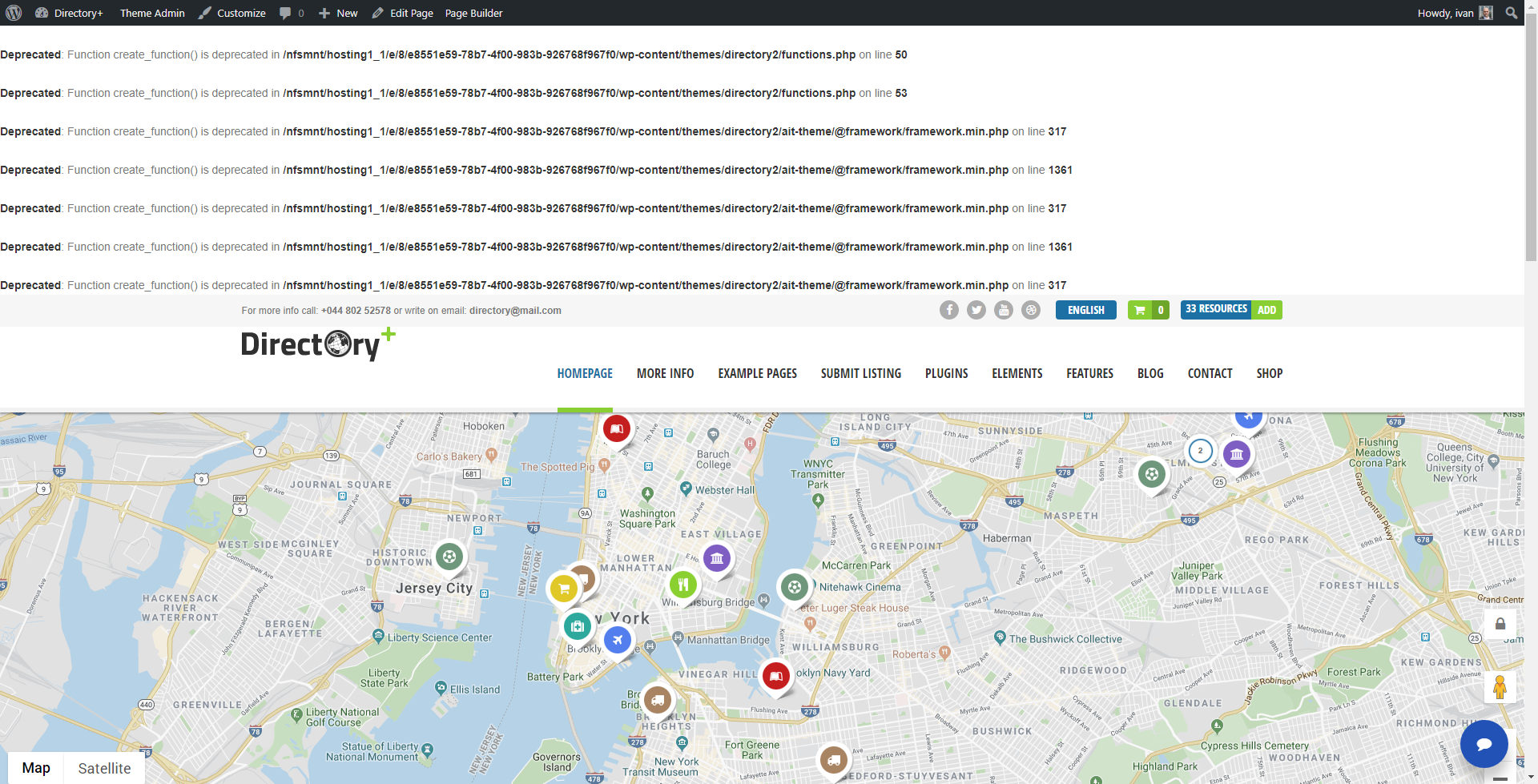Click Customize in the admin bar
The image size is (1538, 784).
coord(232,13)
